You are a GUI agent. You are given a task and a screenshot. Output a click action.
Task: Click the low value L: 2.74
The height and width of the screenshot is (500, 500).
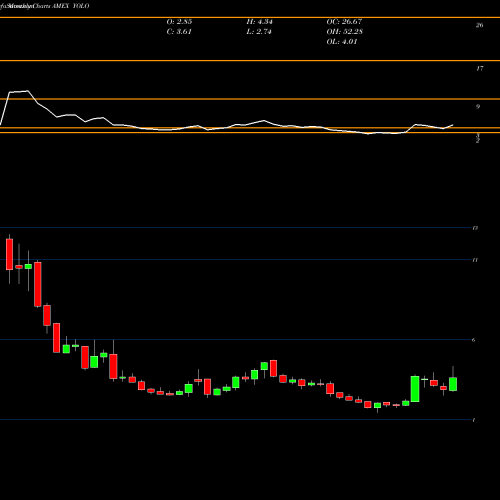click(x=259, y=32)
